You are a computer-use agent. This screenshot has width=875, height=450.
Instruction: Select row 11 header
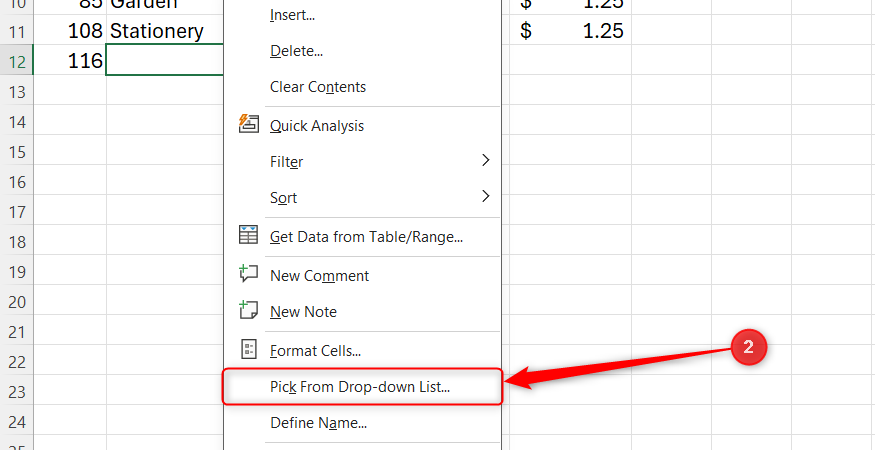(17, 30)
